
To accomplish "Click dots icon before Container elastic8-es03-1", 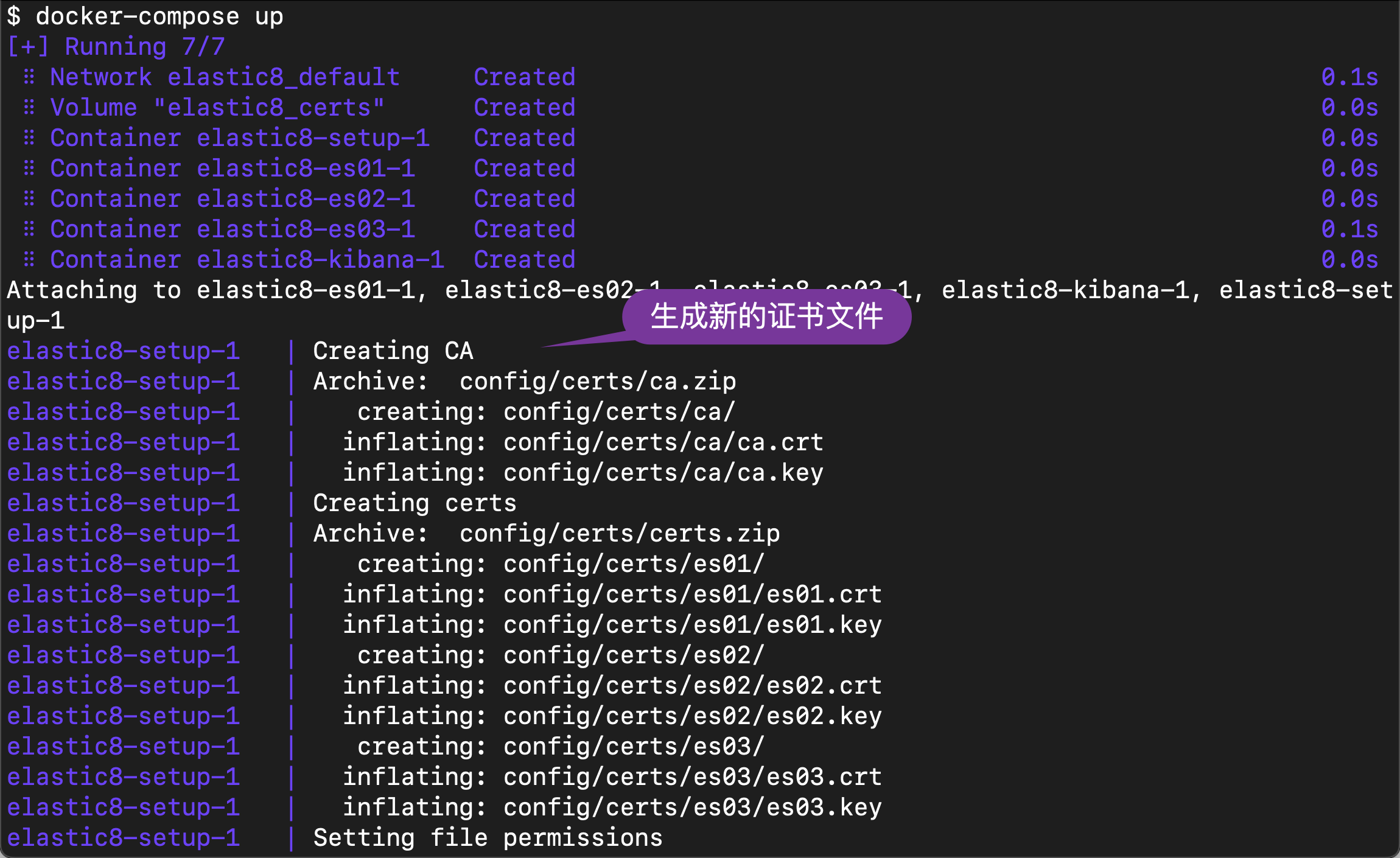I will pyautogui.click(x=29, y=229).
